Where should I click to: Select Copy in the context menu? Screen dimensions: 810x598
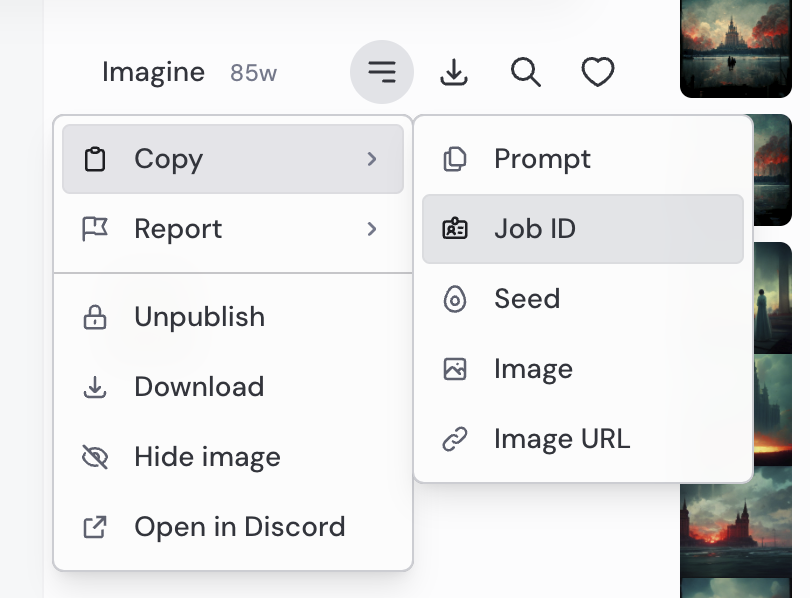click(x=168, y=159)
